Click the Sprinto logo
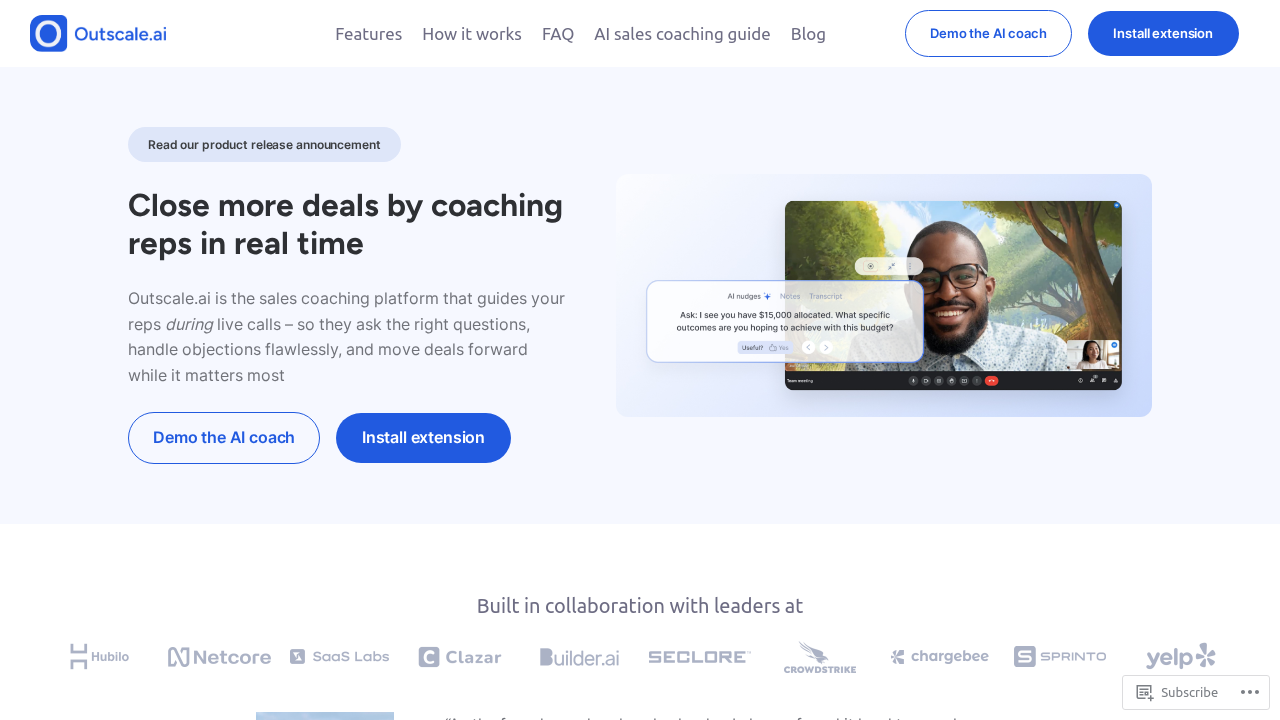Viewport: 1280px width, 720px height. (x=1060, y=657)
